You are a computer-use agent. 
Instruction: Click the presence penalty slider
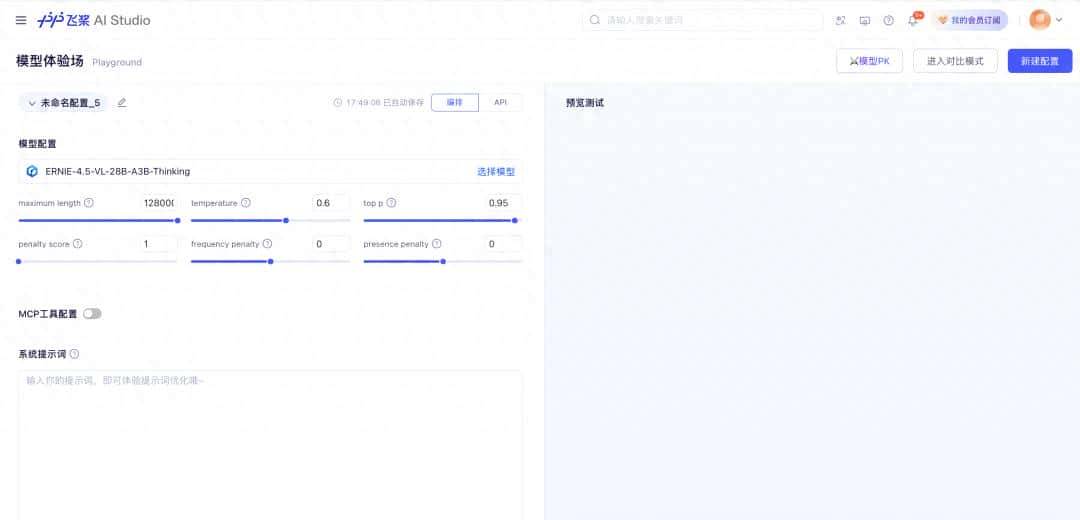pyautogui.click(x=442, y=262)
